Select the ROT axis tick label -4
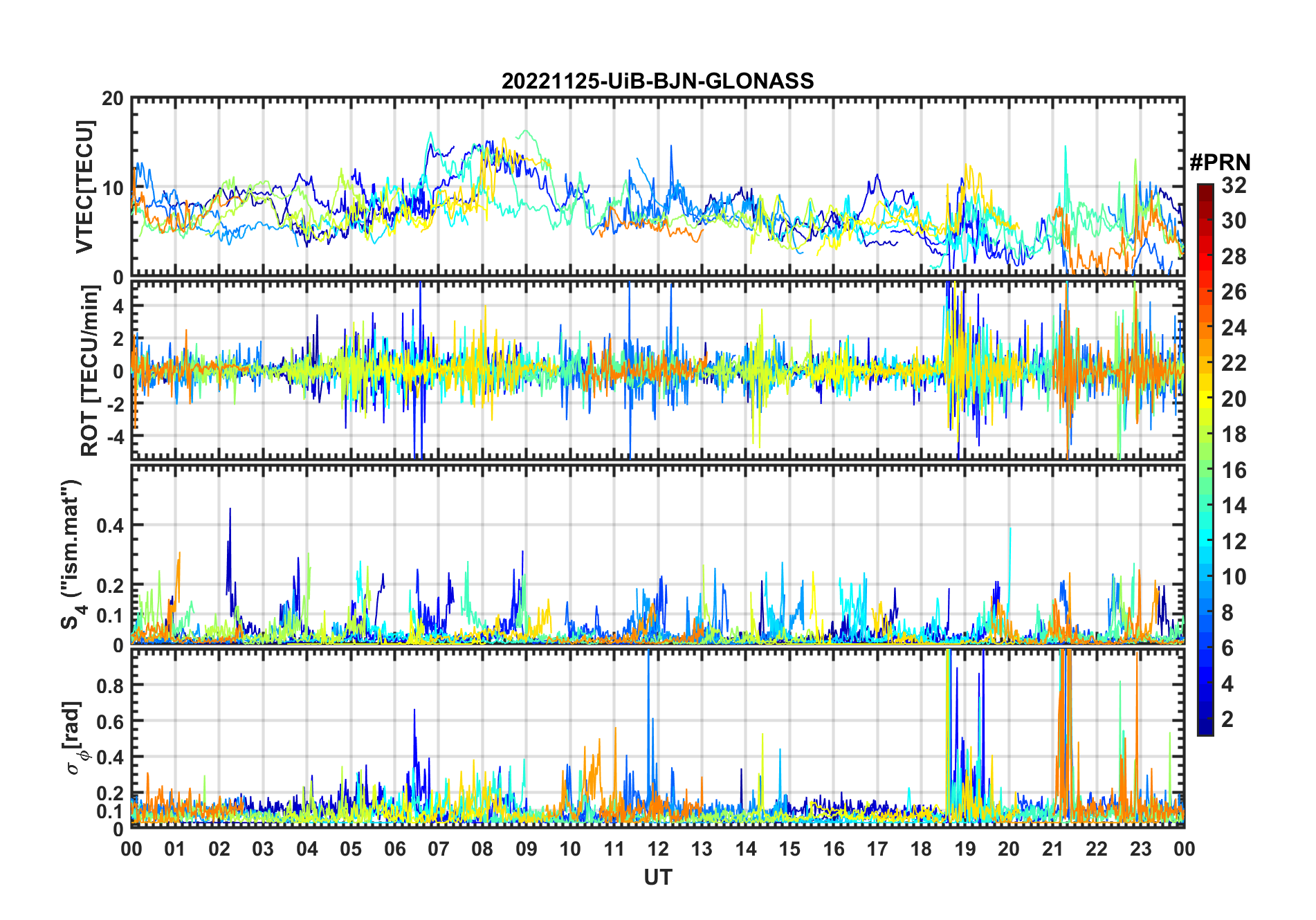1316x920 pixels. [x=115, y=436]
